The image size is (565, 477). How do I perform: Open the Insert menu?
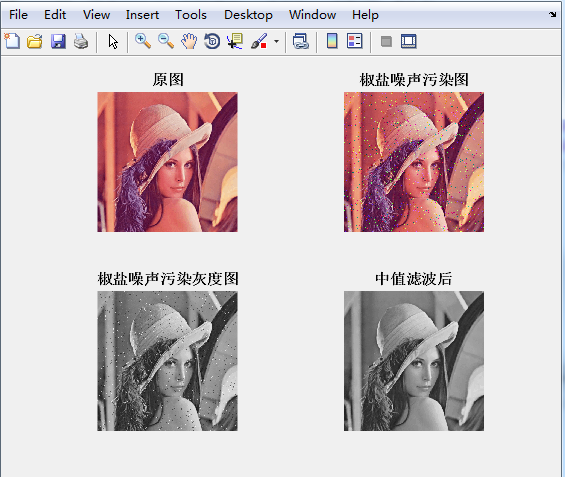pyautogui.click(x=142, y=15)
